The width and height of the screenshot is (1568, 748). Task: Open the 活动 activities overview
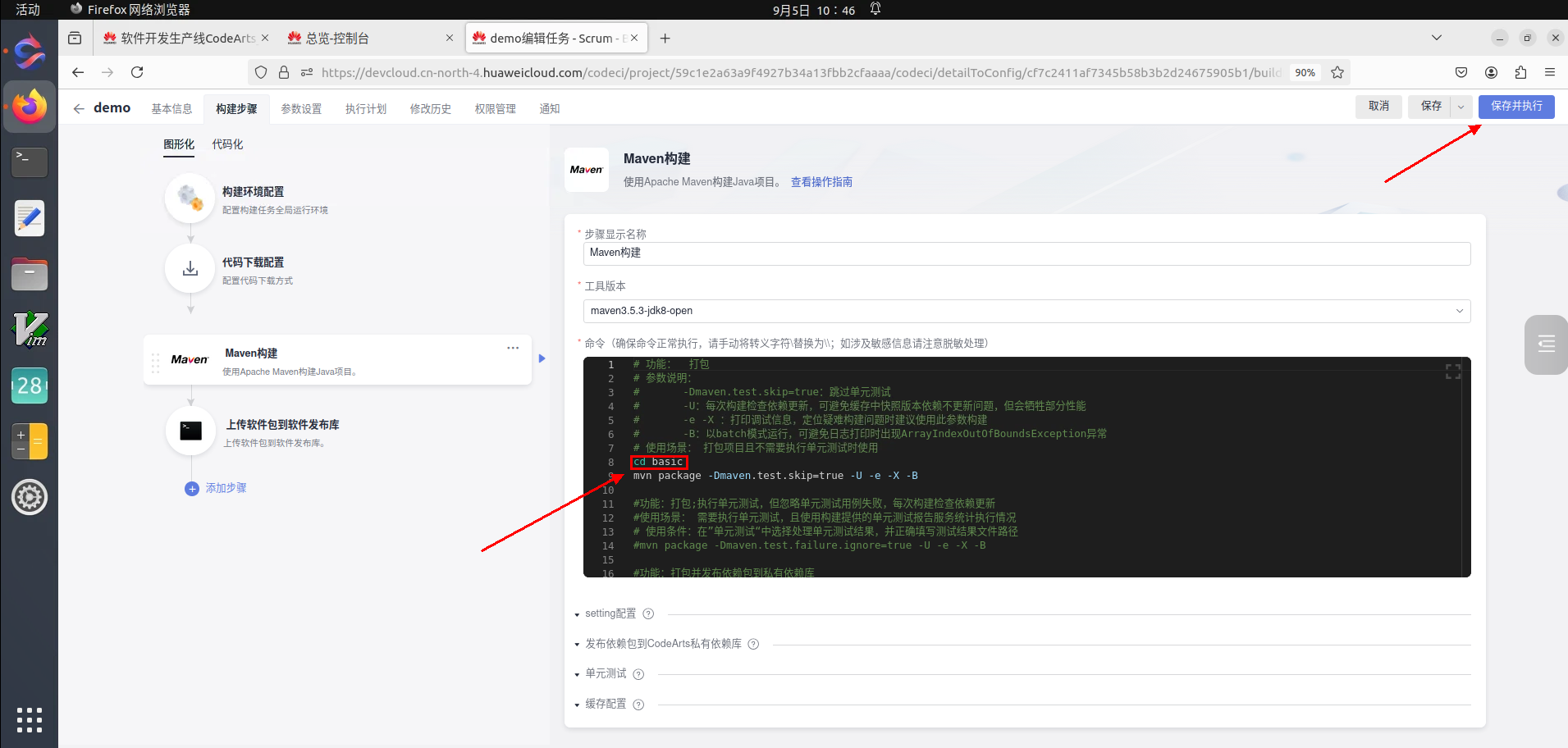(28, 10)
